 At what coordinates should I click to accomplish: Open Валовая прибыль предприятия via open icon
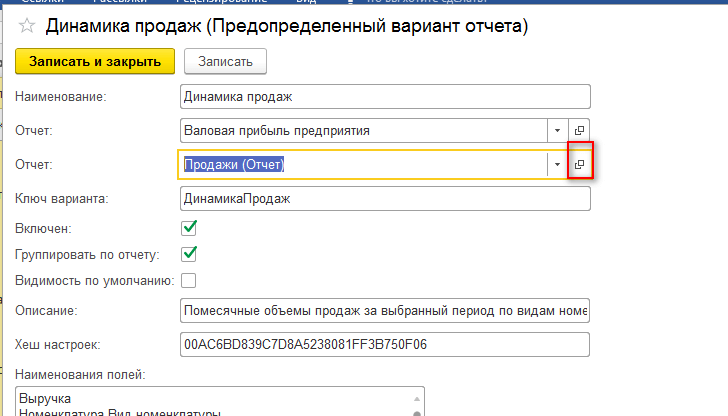(579, 130)
